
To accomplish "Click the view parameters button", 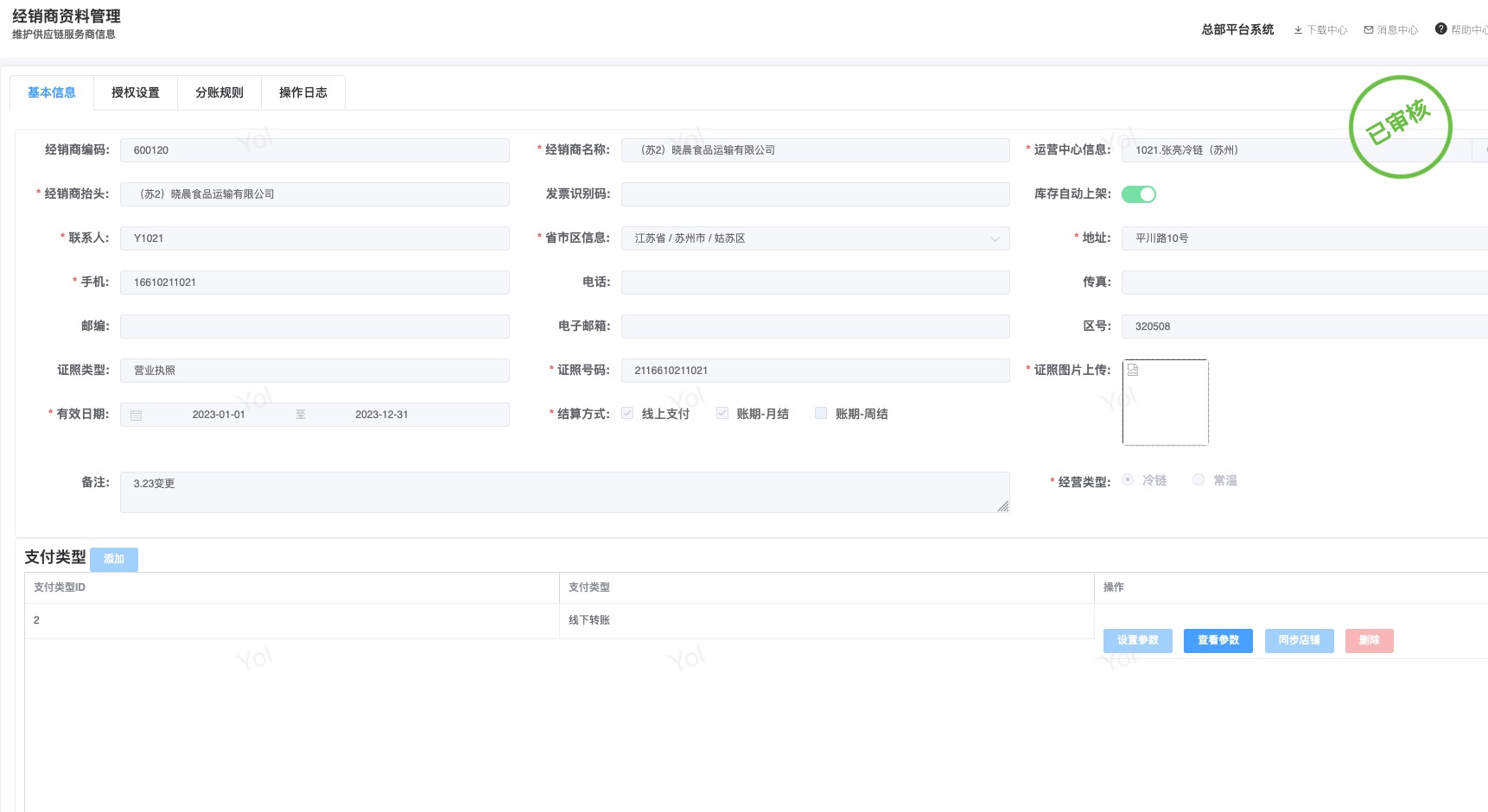I will pyautogui.click(x=1218, y=641).
